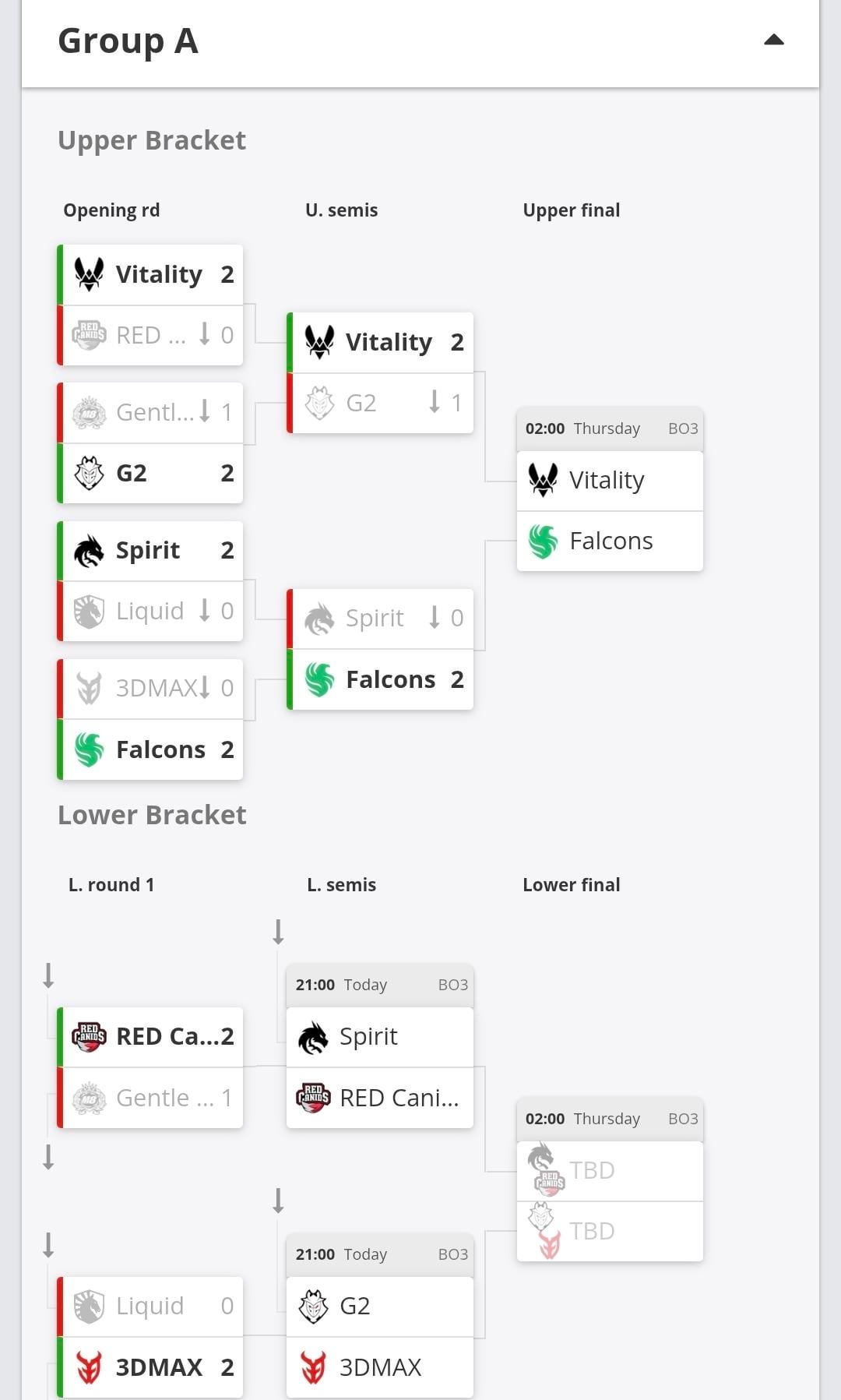Click 3DMAX 2 winner row in lower round
The image size is (841, 1400).
152,1367
